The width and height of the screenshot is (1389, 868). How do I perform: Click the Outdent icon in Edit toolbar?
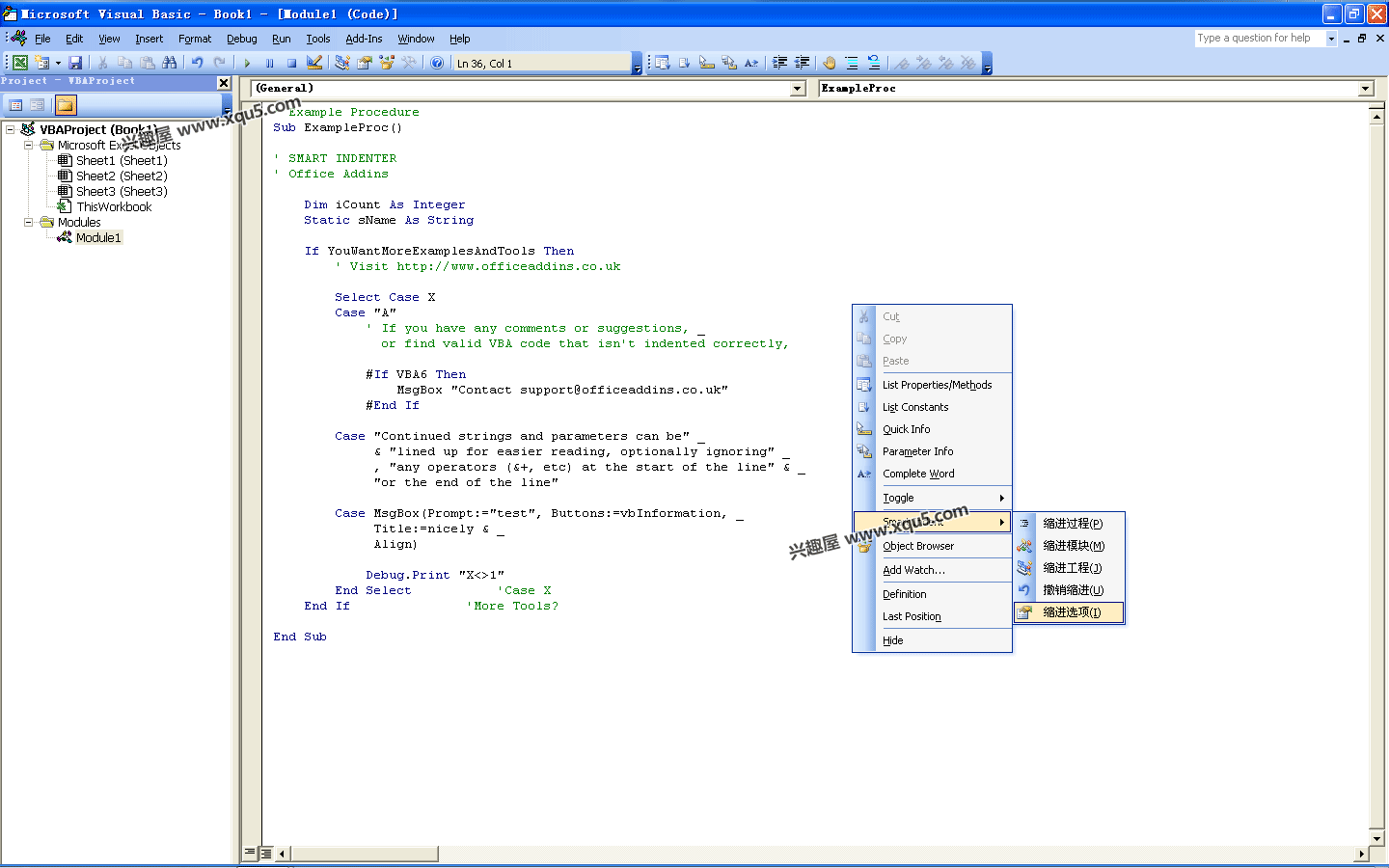coord(802,63)
